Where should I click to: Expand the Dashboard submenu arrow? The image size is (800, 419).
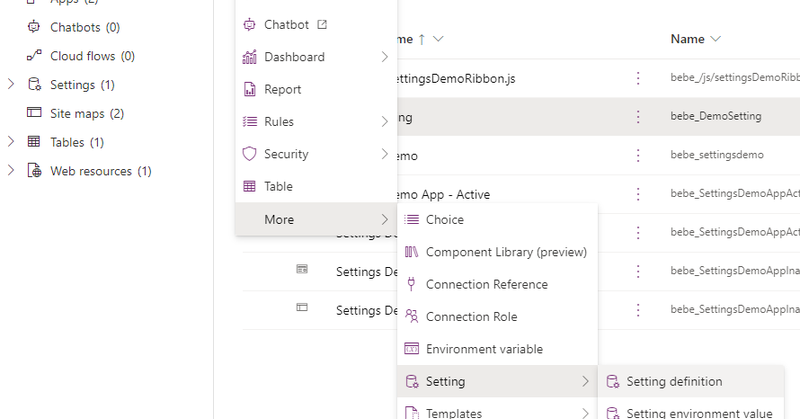[384, 57]
